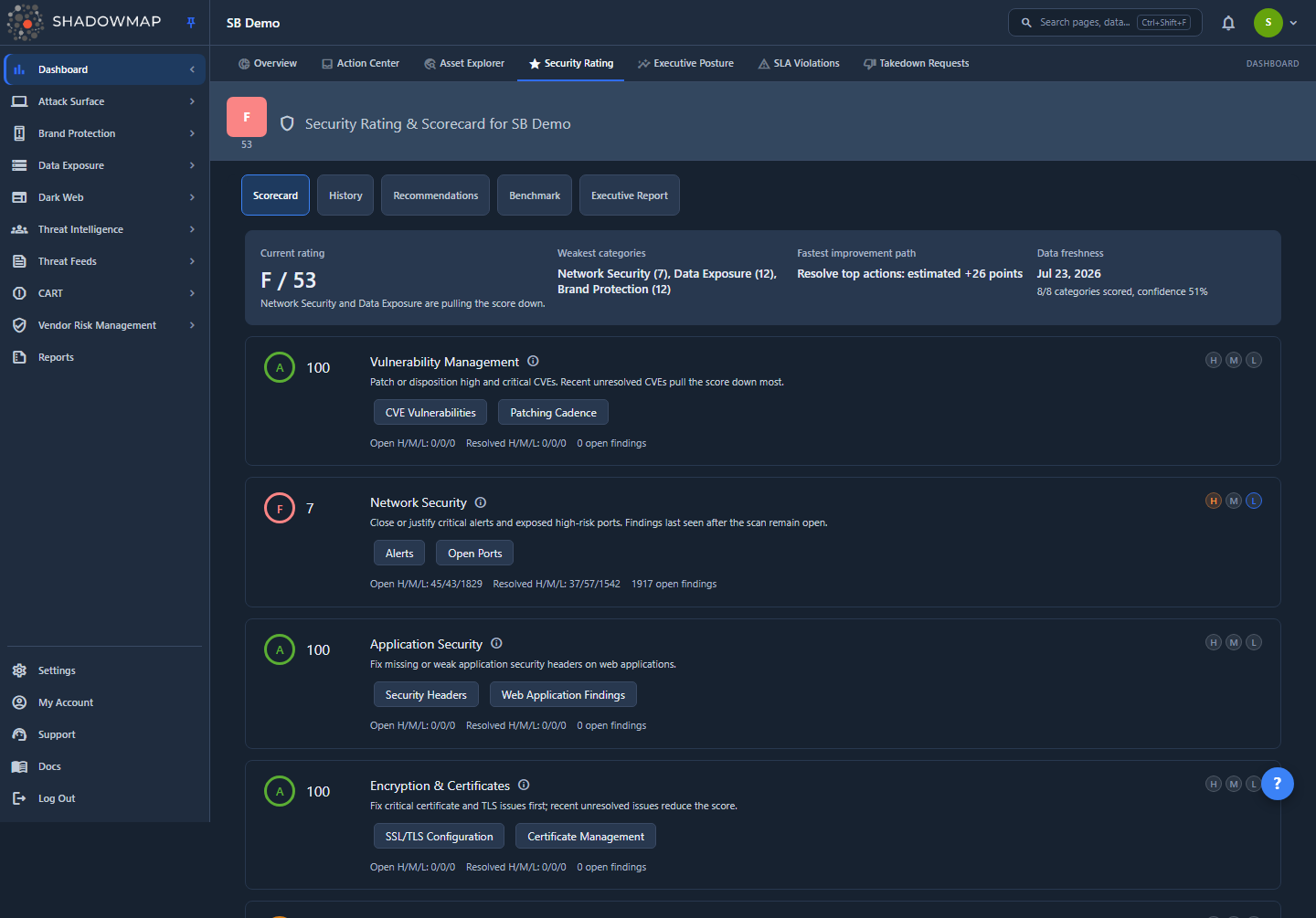Switch to the Executive Posture tab
The width and height of the screenshot is (1316, 918).
[685, 63]
